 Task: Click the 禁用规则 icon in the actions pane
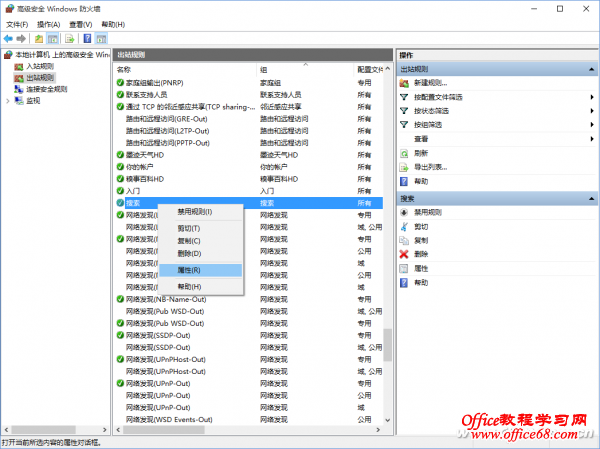coord(404,212)
